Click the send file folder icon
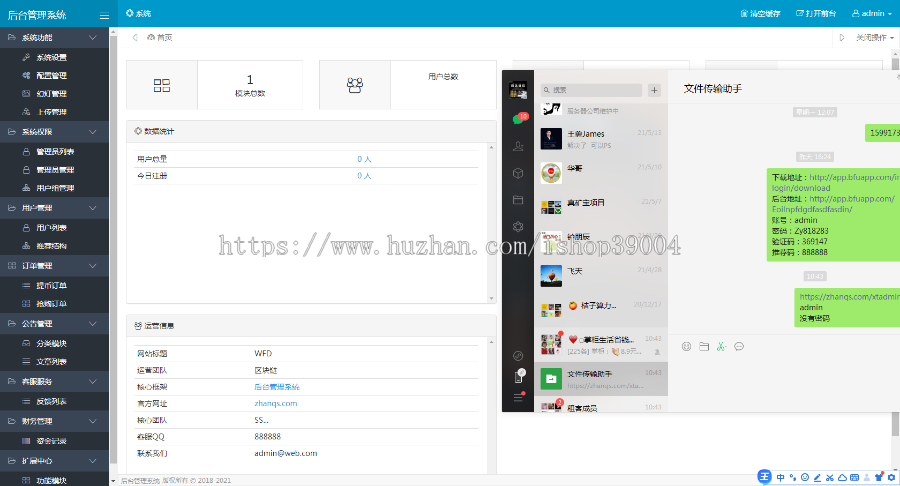The image size is (900, 486). 704,346
